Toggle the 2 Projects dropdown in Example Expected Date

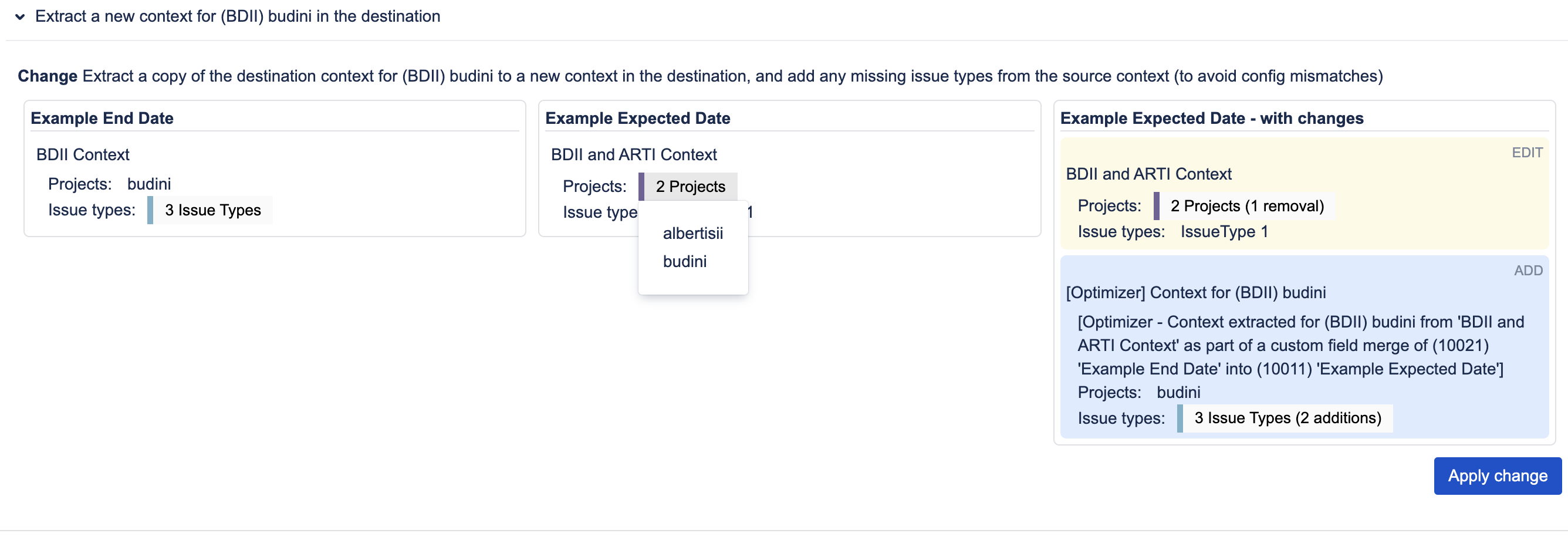[690, 186]
